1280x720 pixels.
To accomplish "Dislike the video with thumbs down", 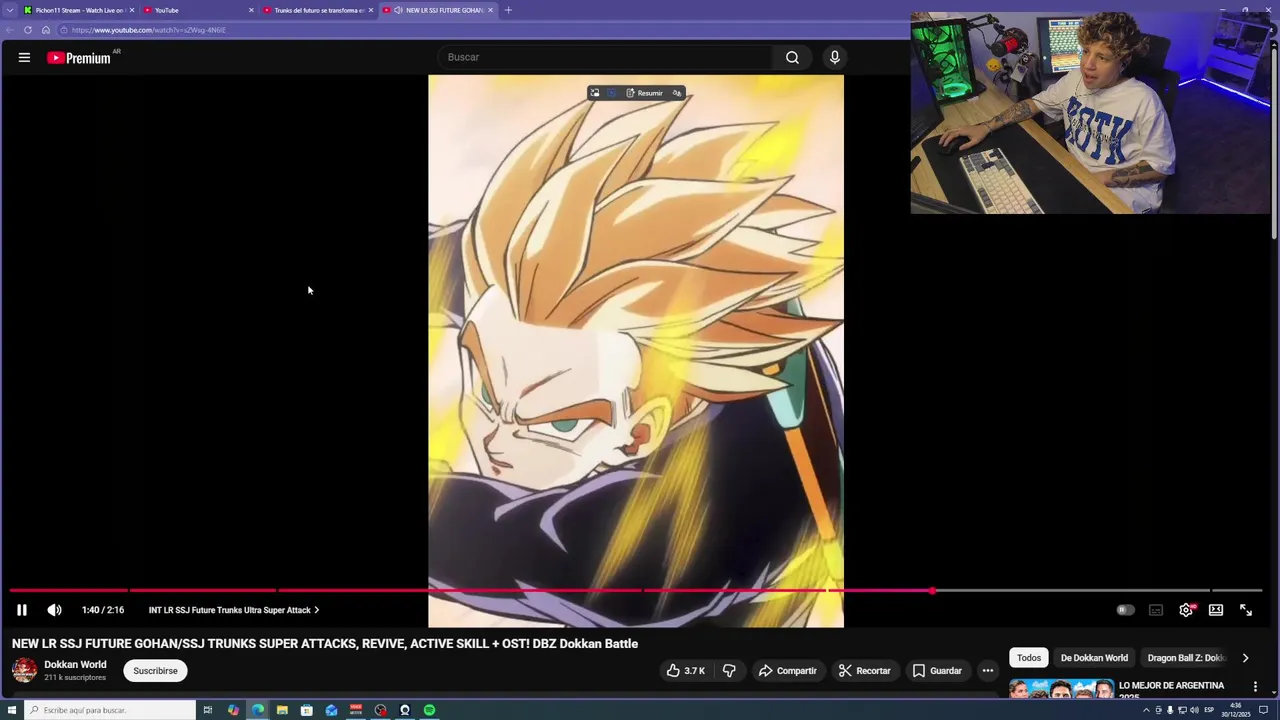I will [x=730, y=671].
